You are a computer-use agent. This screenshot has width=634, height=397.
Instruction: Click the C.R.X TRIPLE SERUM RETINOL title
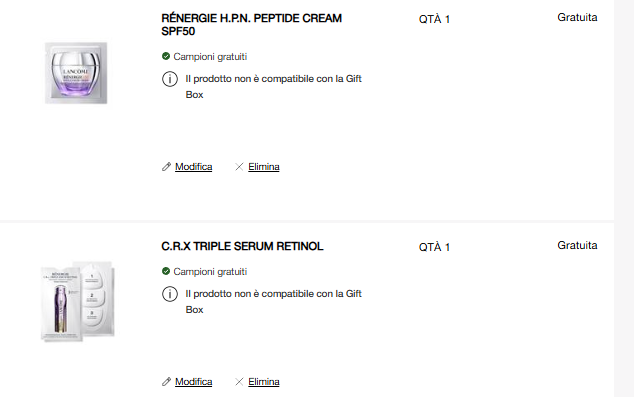(x=242, y=246)
